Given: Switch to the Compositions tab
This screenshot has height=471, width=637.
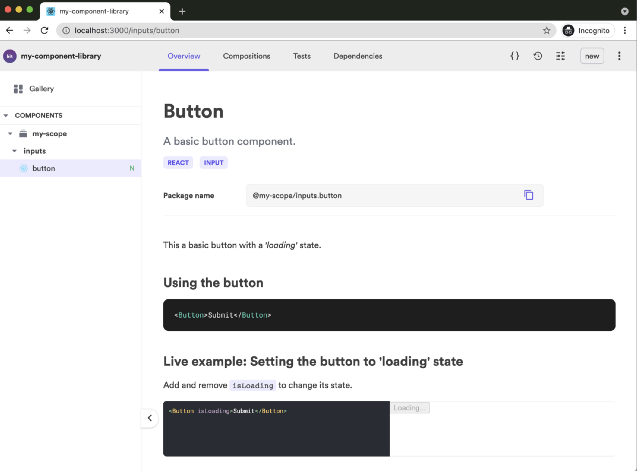Looking at the screenshot, I should [x=246, y=56].
